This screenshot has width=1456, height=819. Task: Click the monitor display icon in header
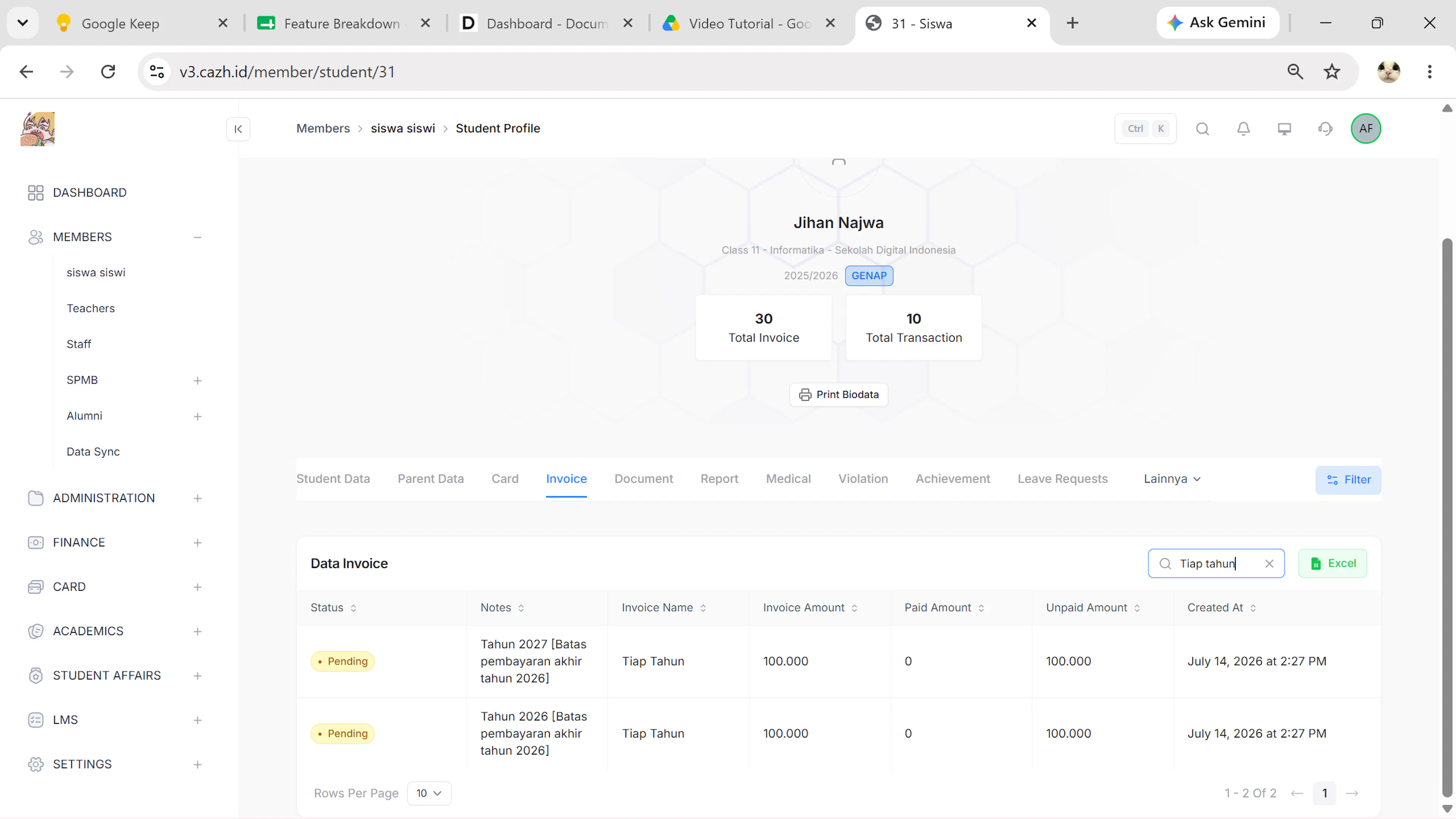(x=1284, y=129)
